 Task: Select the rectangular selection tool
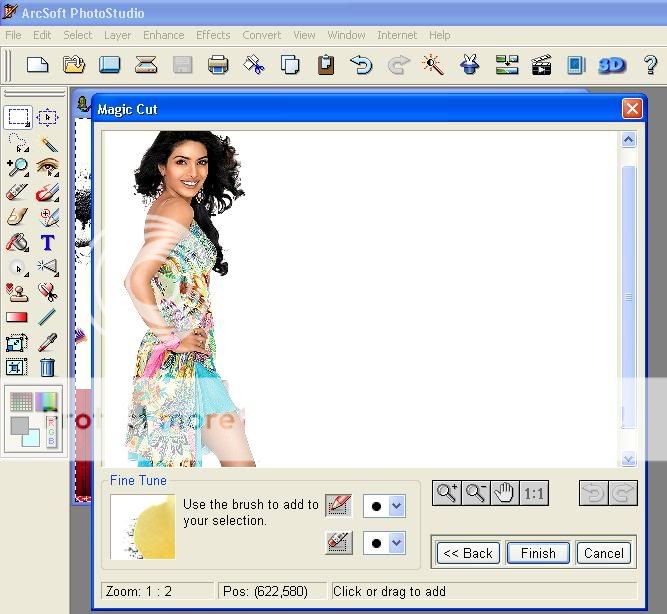pyautogui.click(x=18, y=118)
